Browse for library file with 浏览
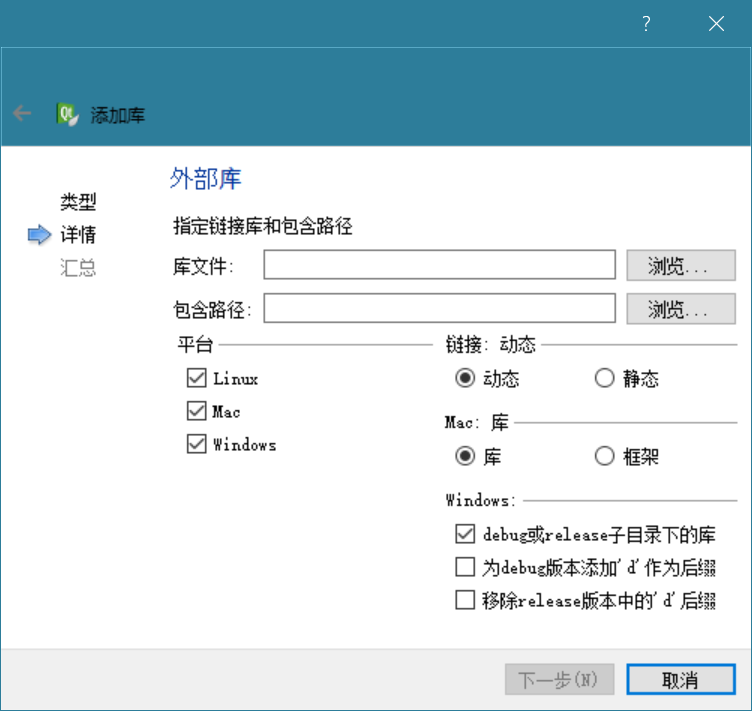 680,265
